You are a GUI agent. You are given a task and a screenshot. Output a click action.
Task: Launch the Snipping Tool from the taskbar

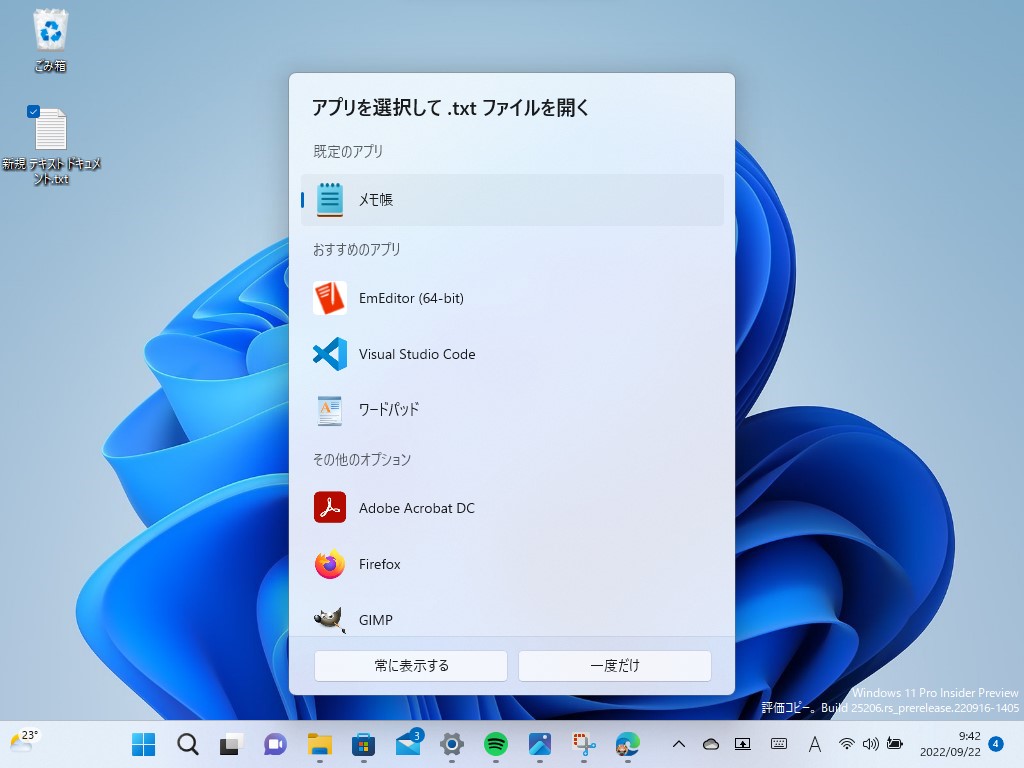[x=583, y=744]
